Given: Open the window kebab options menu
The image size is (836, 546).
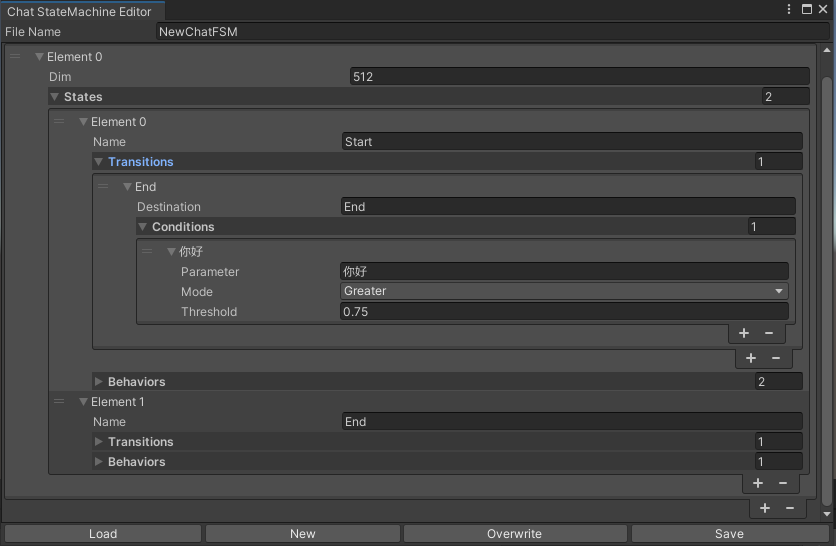Looking at the screenshot, I should click(x=789, y=9).
